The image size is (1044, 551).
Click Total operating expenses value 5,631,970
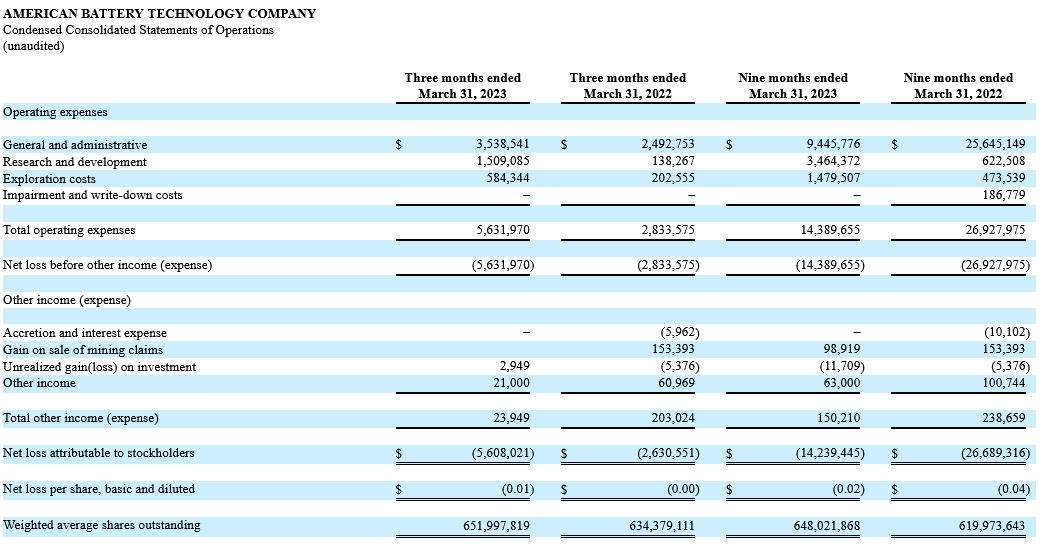503,230
